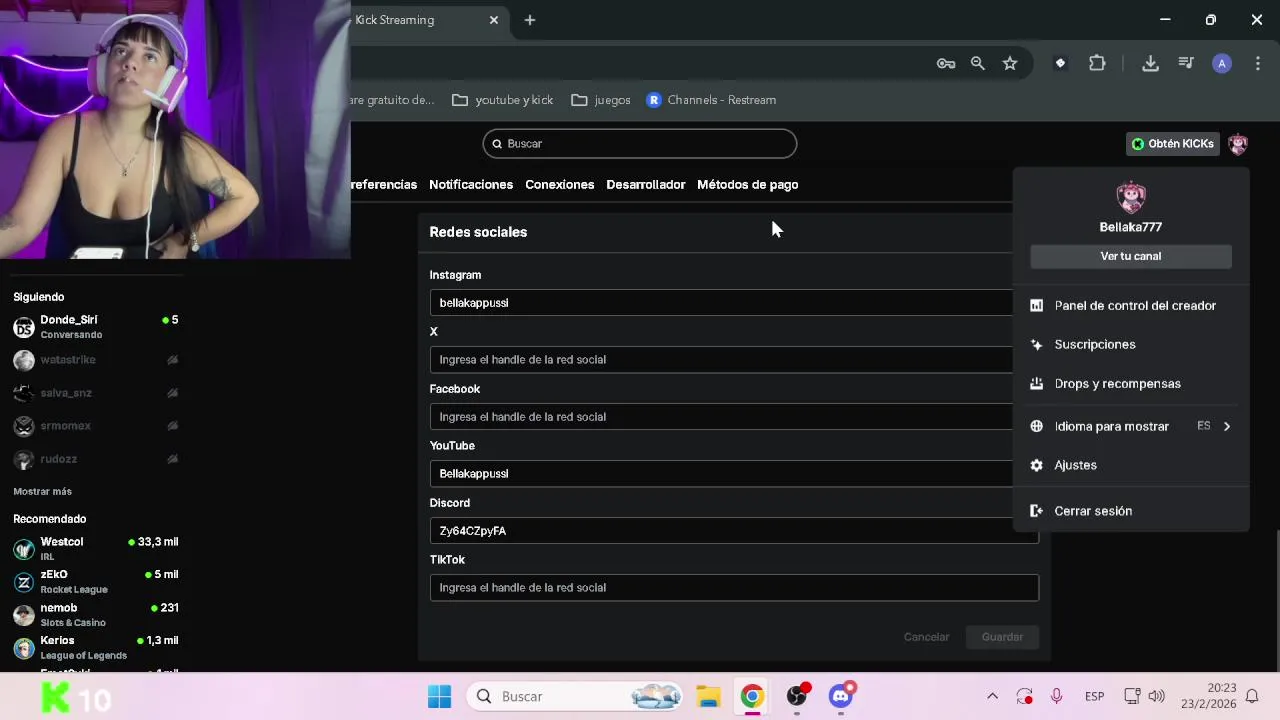Open recommended channel zEkO
The width and height of the screenshot is (1280, 720).
pyautogui.click(x=96, y=582)
